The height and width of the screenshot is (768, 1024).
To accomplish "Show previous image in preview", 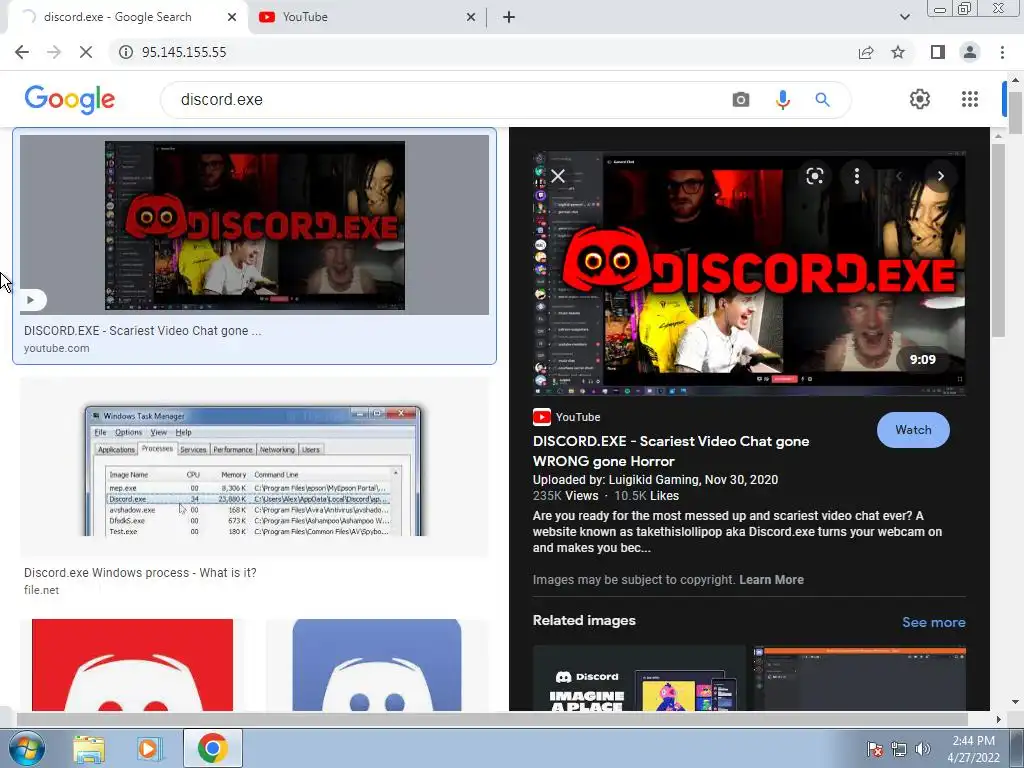I will (899, 176).
